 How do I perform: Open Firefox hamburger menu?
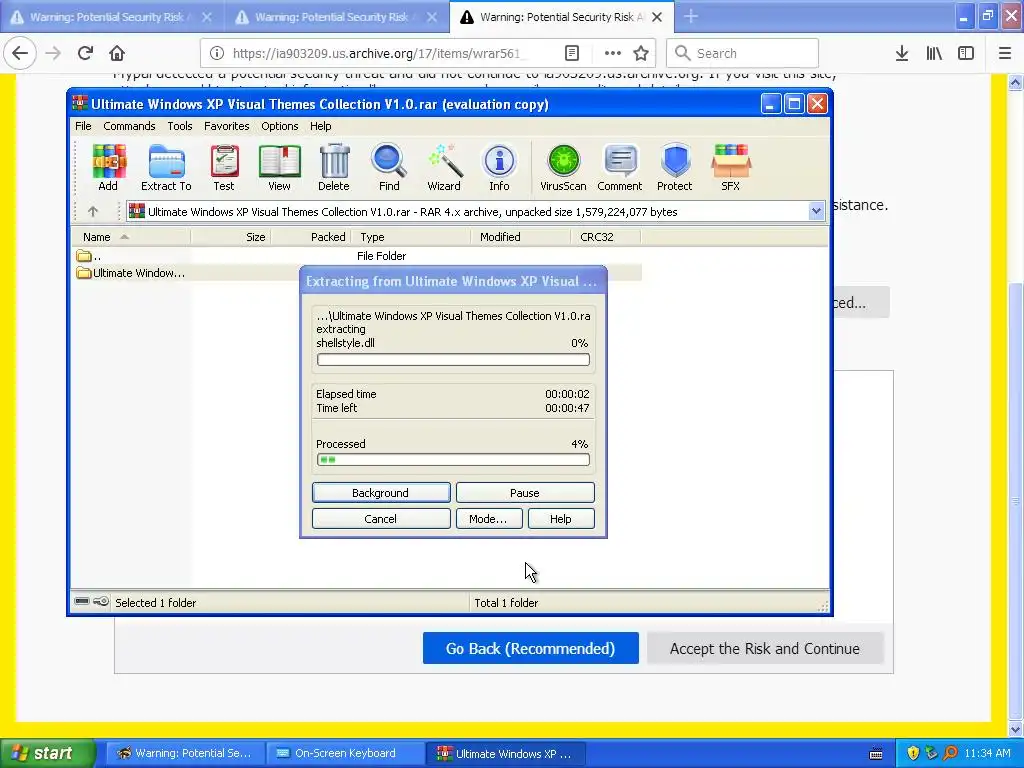click(1005, 54)
